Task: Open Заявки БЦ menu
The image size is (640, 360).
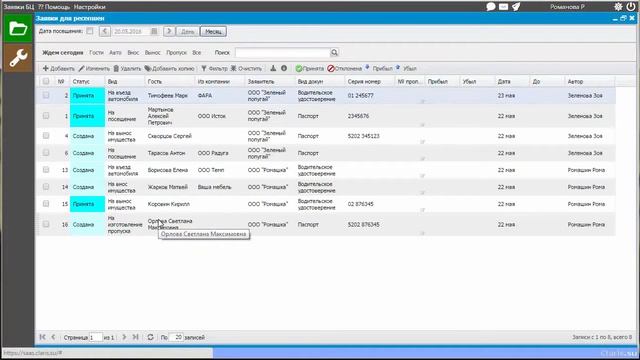Action: click(x=18, y=7)
